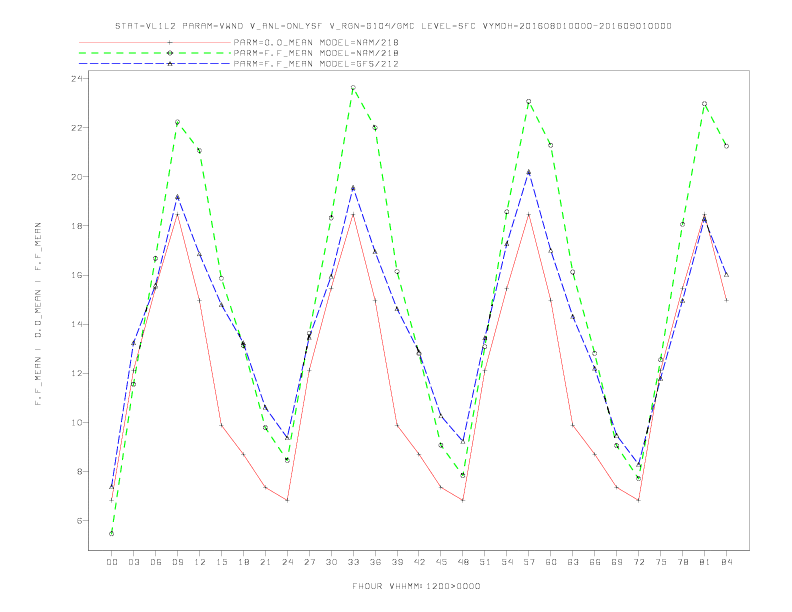Select green legend entry PARM=F.F_MEAN MODEL=NAM/218
This screenshot has height=612, width=792.
[316, 53]
